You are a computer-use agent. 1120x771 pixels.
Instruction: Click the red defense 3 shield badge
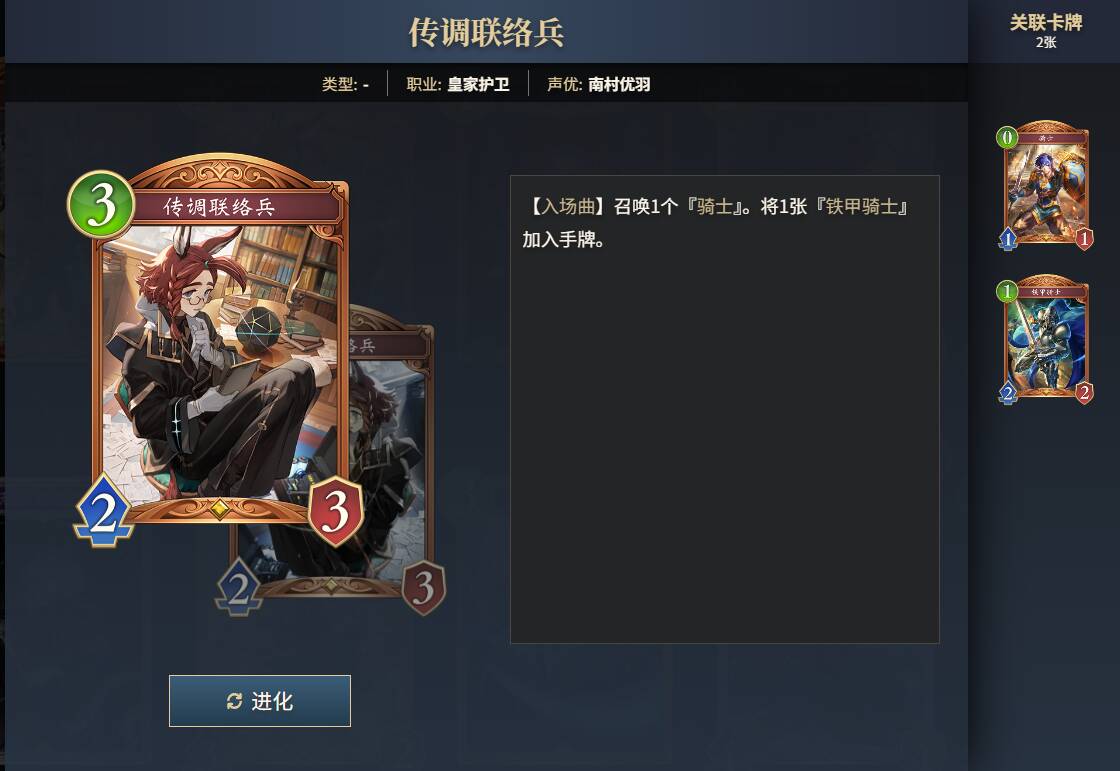[x=336, y=511]
